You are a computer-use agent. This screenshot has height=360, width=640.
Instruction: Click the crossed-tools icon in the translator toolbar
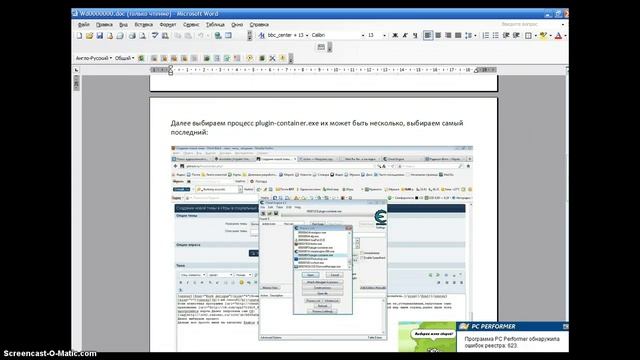(x=272, y=58)
